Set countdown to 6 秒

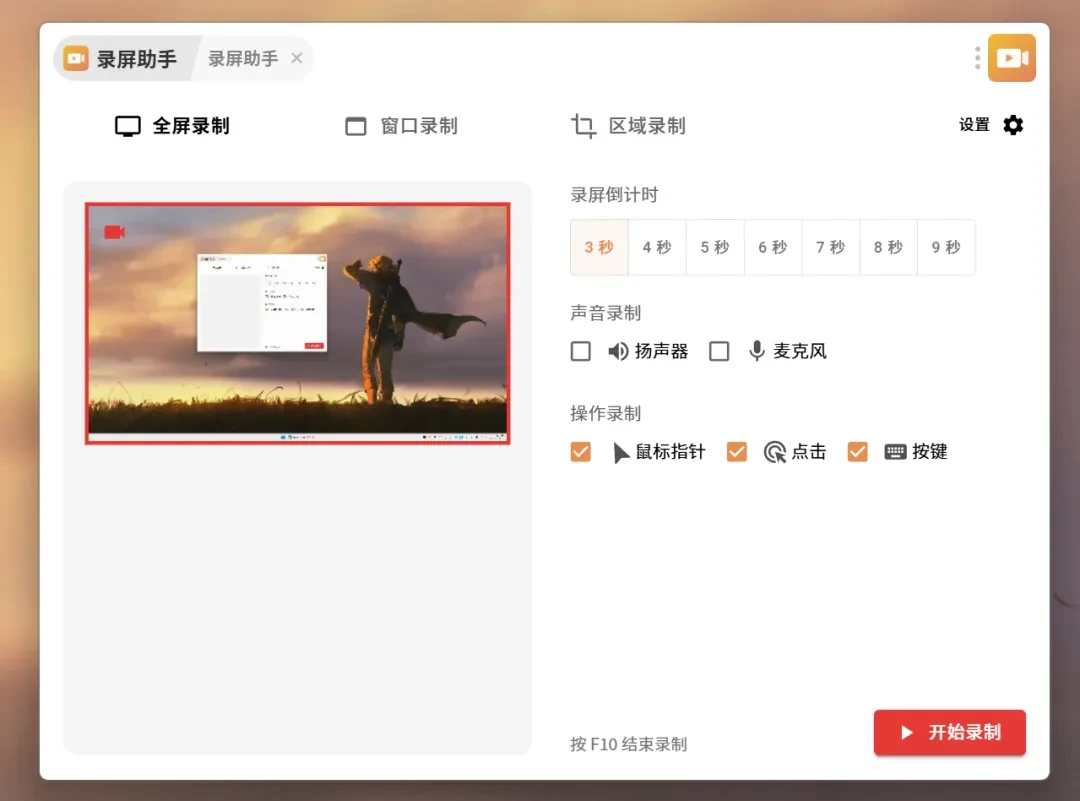[773, 247]
